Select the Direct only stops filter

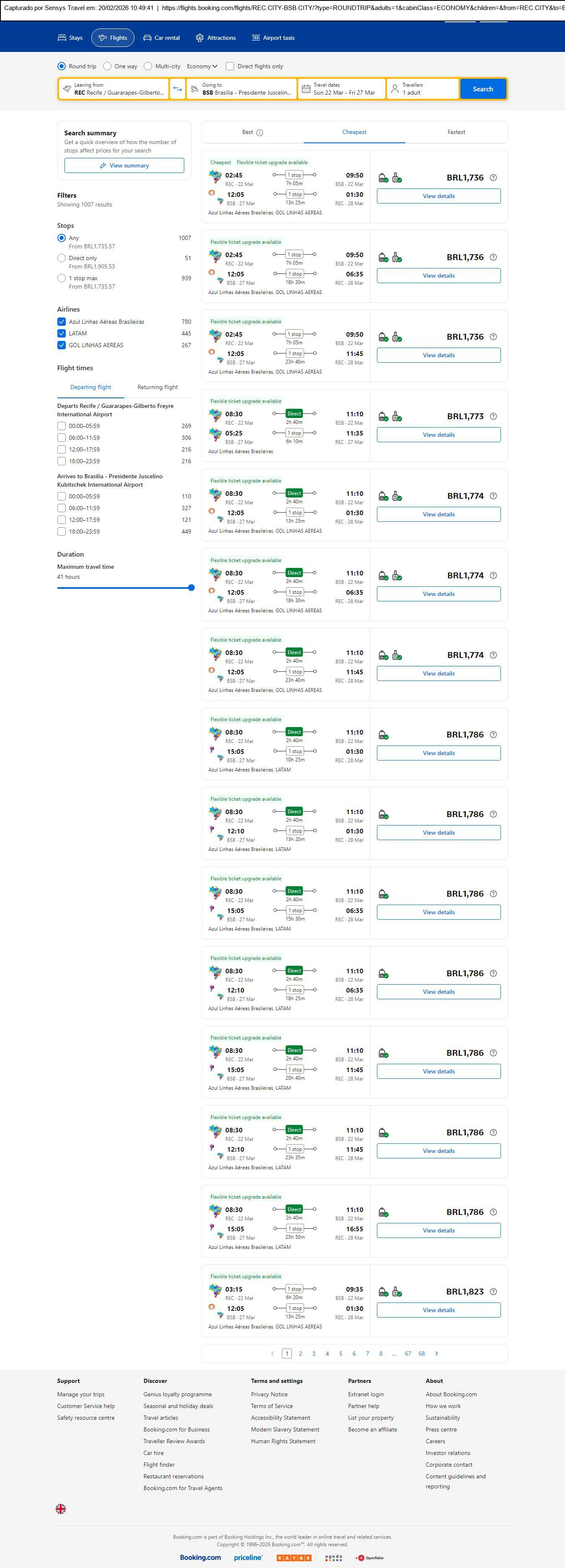pyautogui.click(x=62, y=258)
